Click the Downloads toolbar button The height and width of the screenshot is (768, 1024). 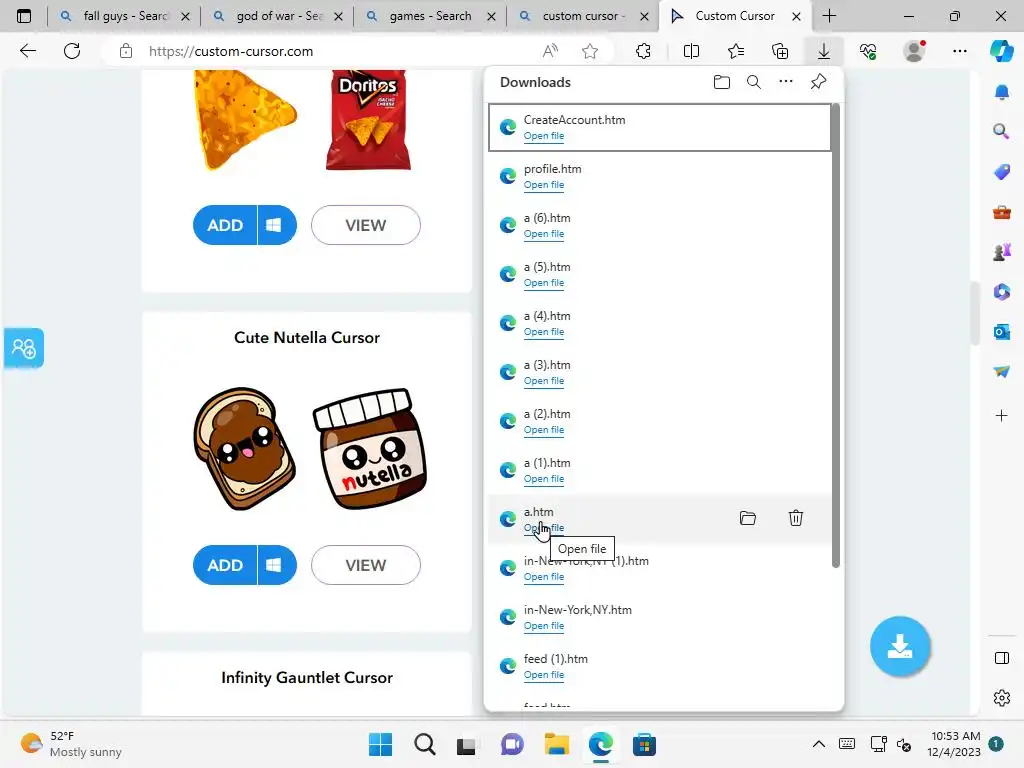click(x=824, y=51)
